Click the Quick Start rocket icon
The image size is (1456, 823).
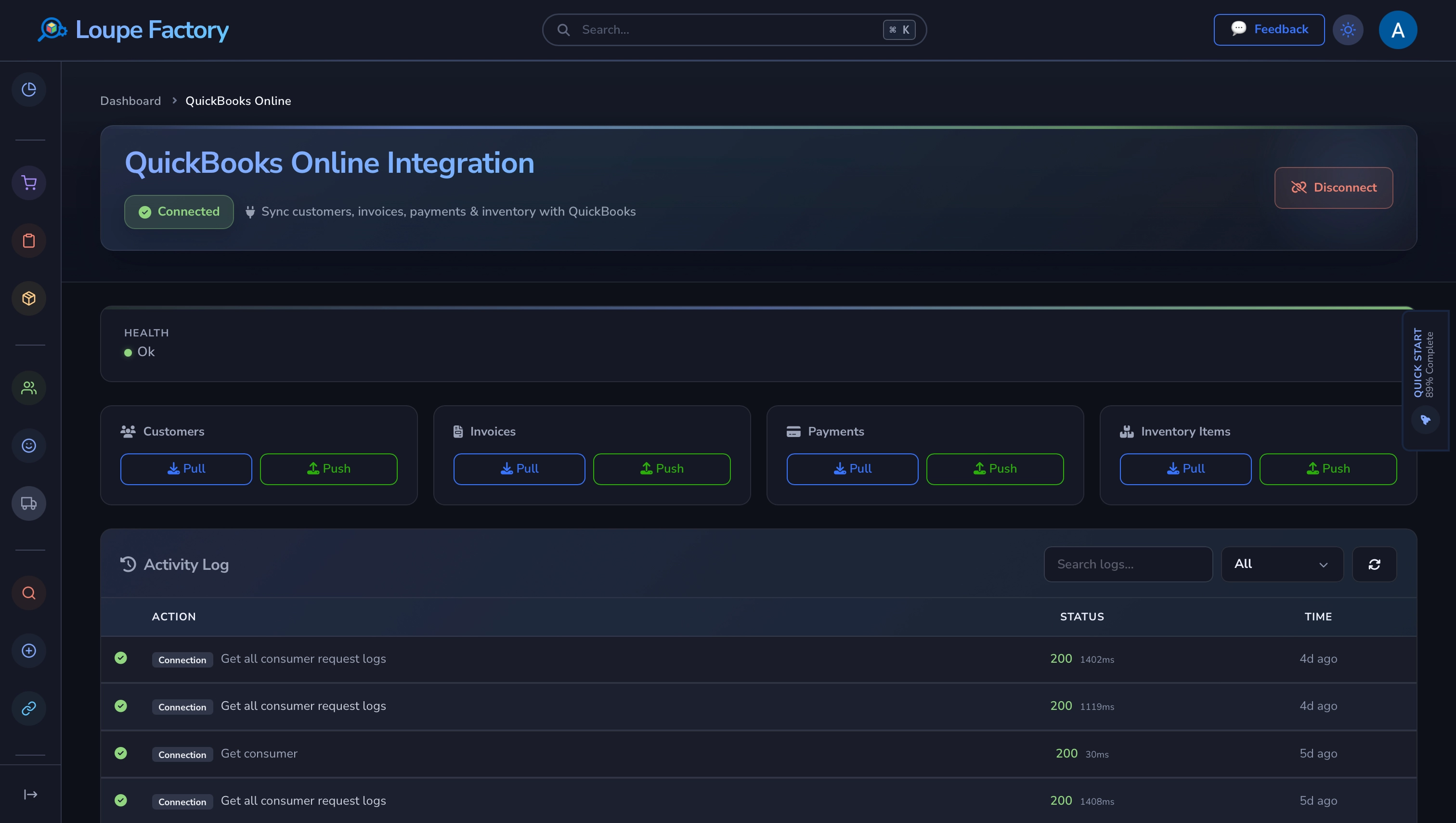(x=1425, y=419)
